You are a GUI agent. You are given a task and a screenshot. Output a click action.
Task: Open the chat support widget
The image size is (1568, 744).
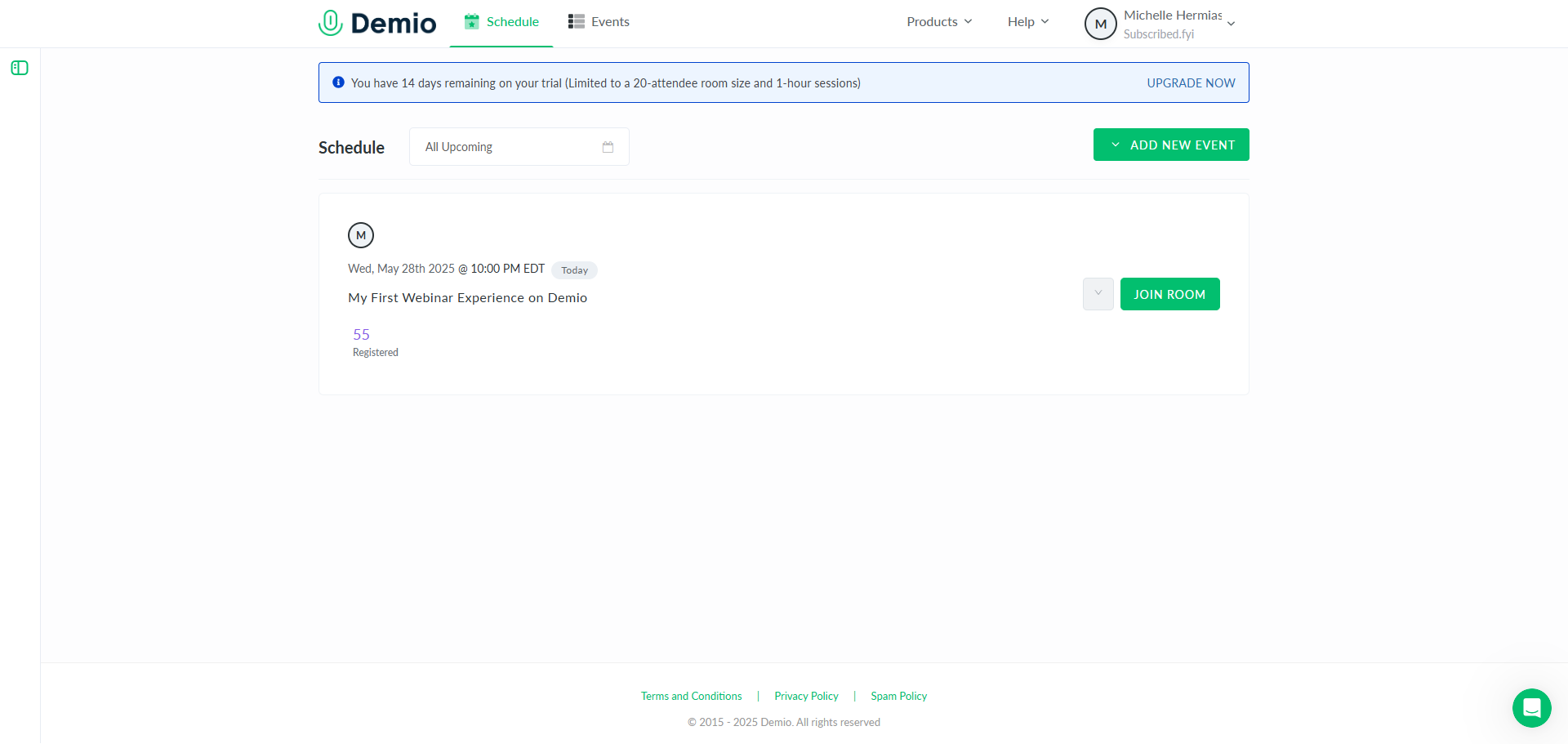(x=1531, y=708)
